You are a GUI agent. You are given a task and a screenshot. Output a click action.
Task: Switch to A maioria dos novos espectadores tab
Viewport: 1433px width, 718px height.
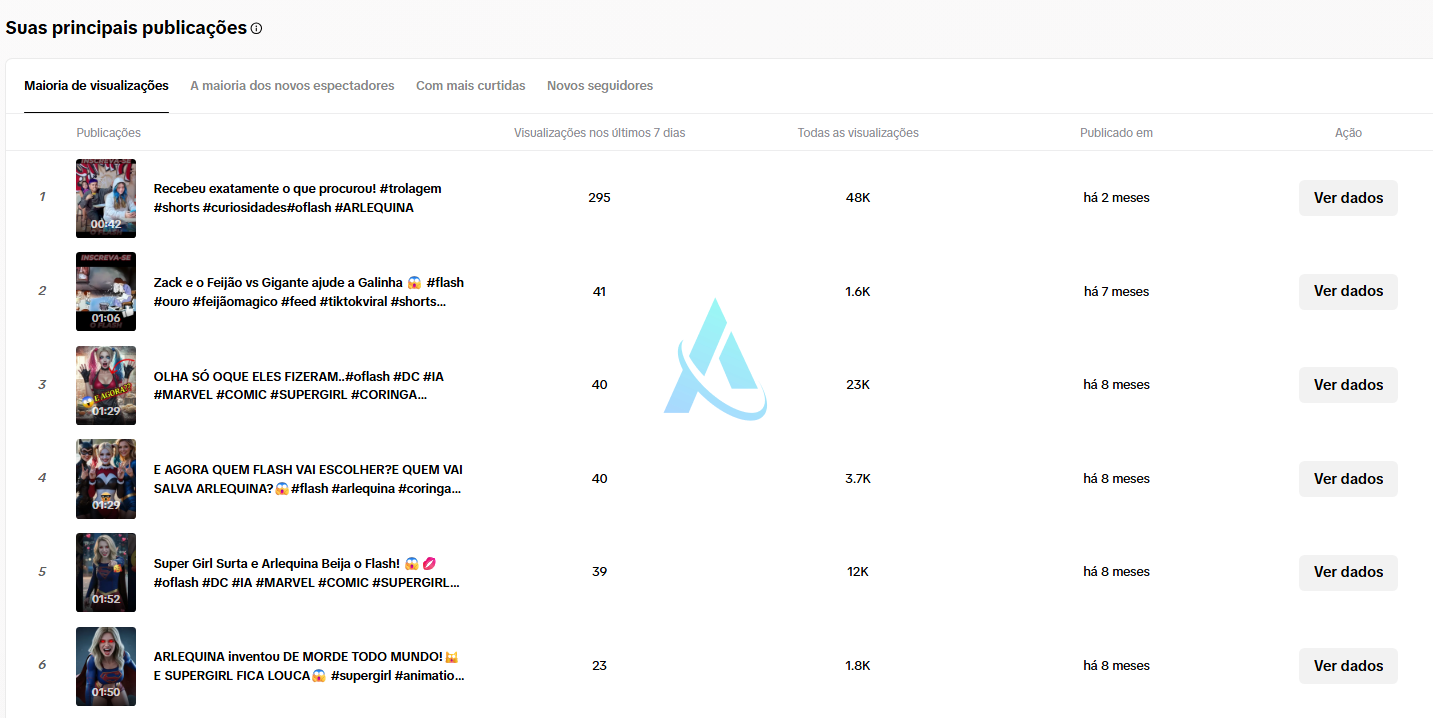click(292, 86)
